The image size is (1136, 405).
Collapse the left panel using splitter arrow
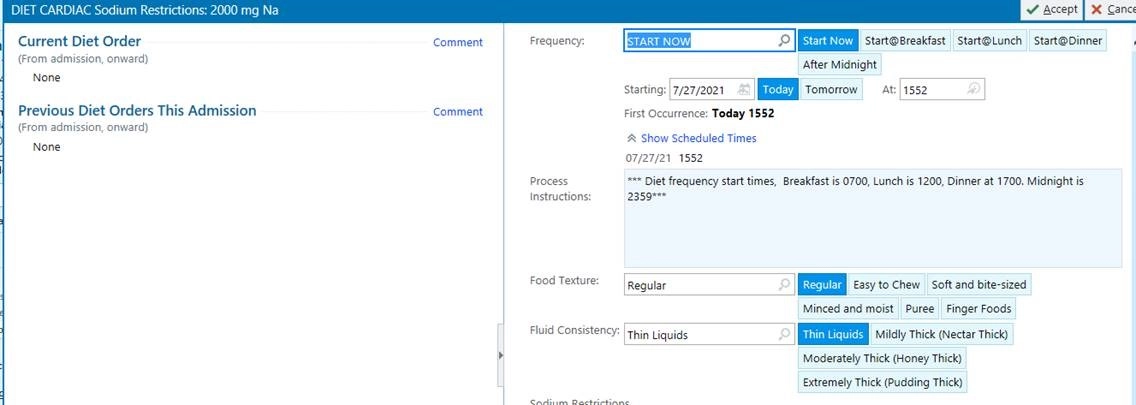pos(500,356)
